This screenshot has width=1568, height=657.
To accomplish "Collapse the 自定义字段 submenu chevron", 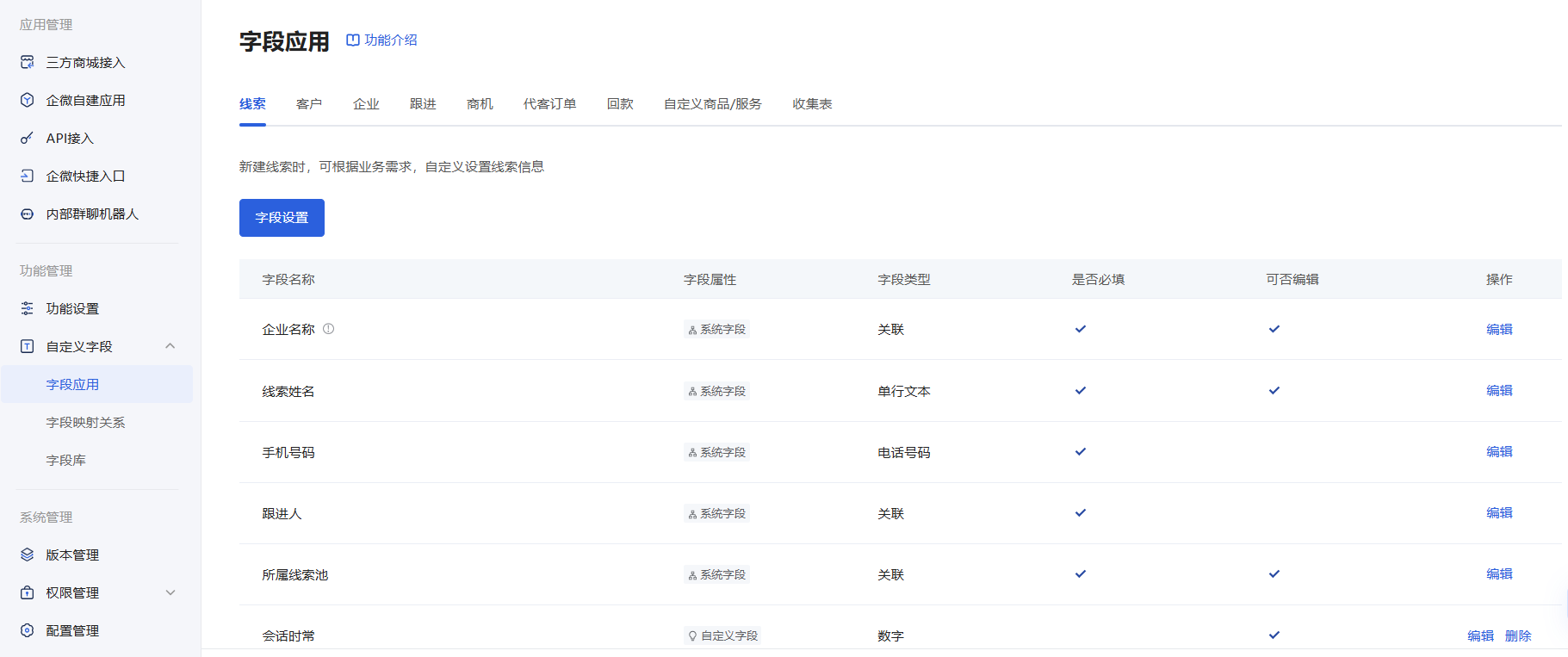I will pos(170,346).
